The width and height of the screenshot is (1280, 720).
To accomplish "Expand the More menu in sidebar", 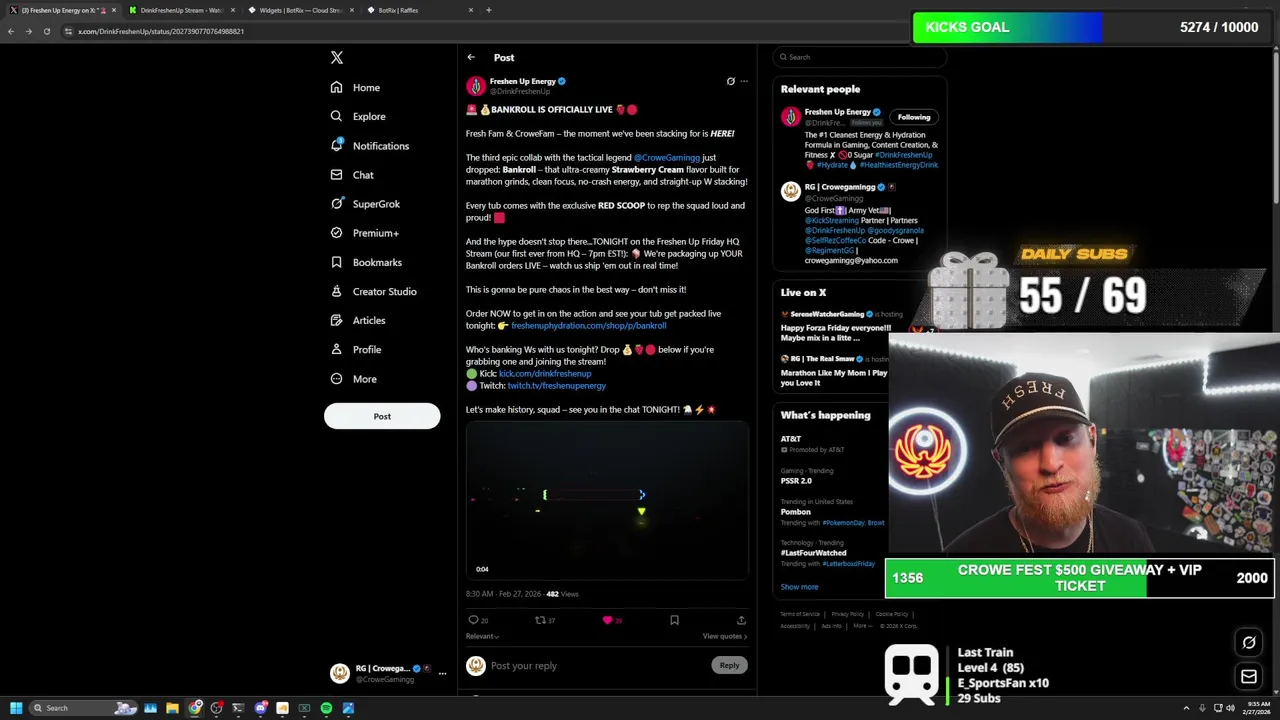I will (x=354, y=379).
